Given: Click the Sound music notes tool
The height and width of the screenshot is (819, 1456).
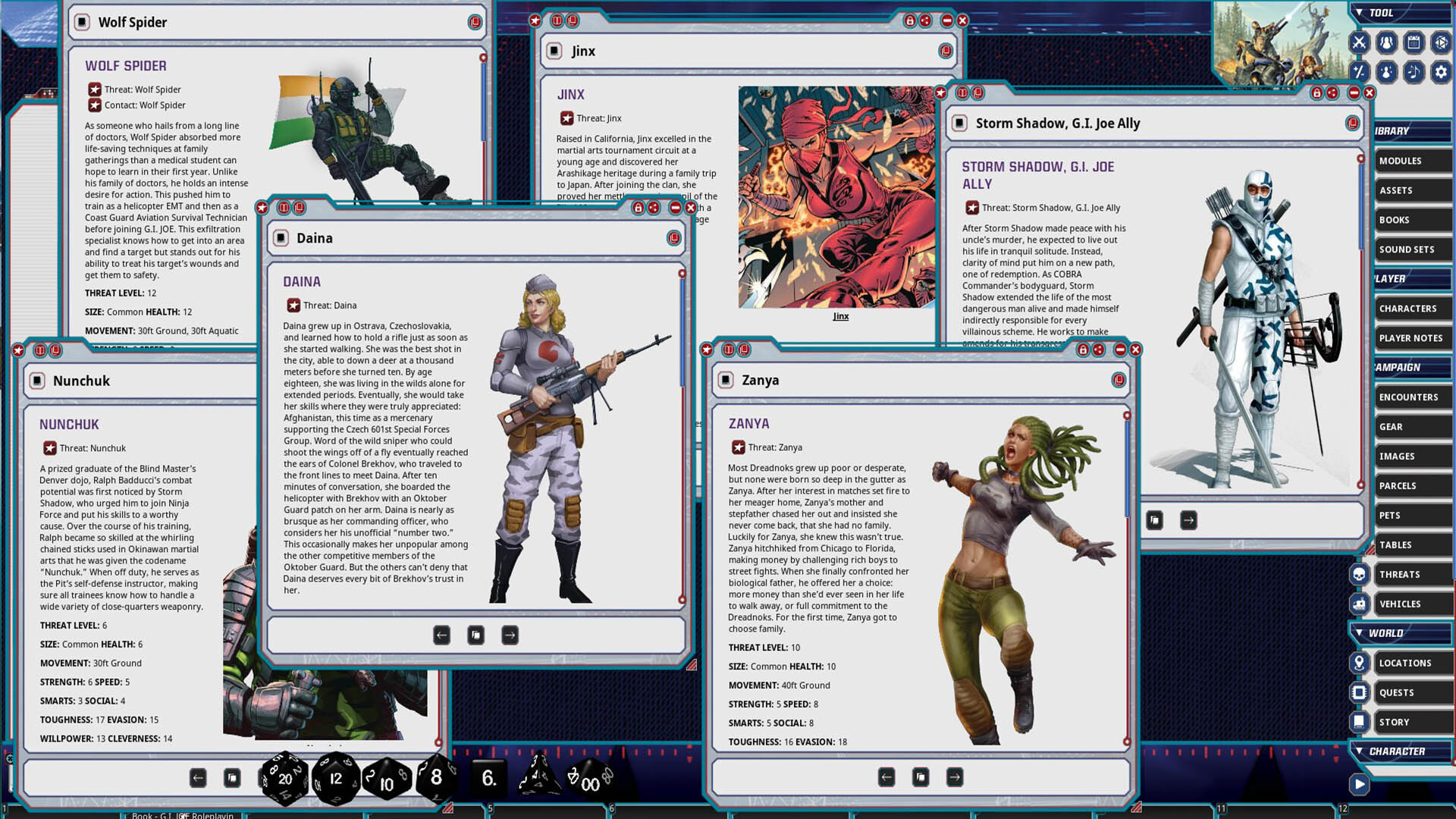Looking at the screenshot, I should point(1414,72).
